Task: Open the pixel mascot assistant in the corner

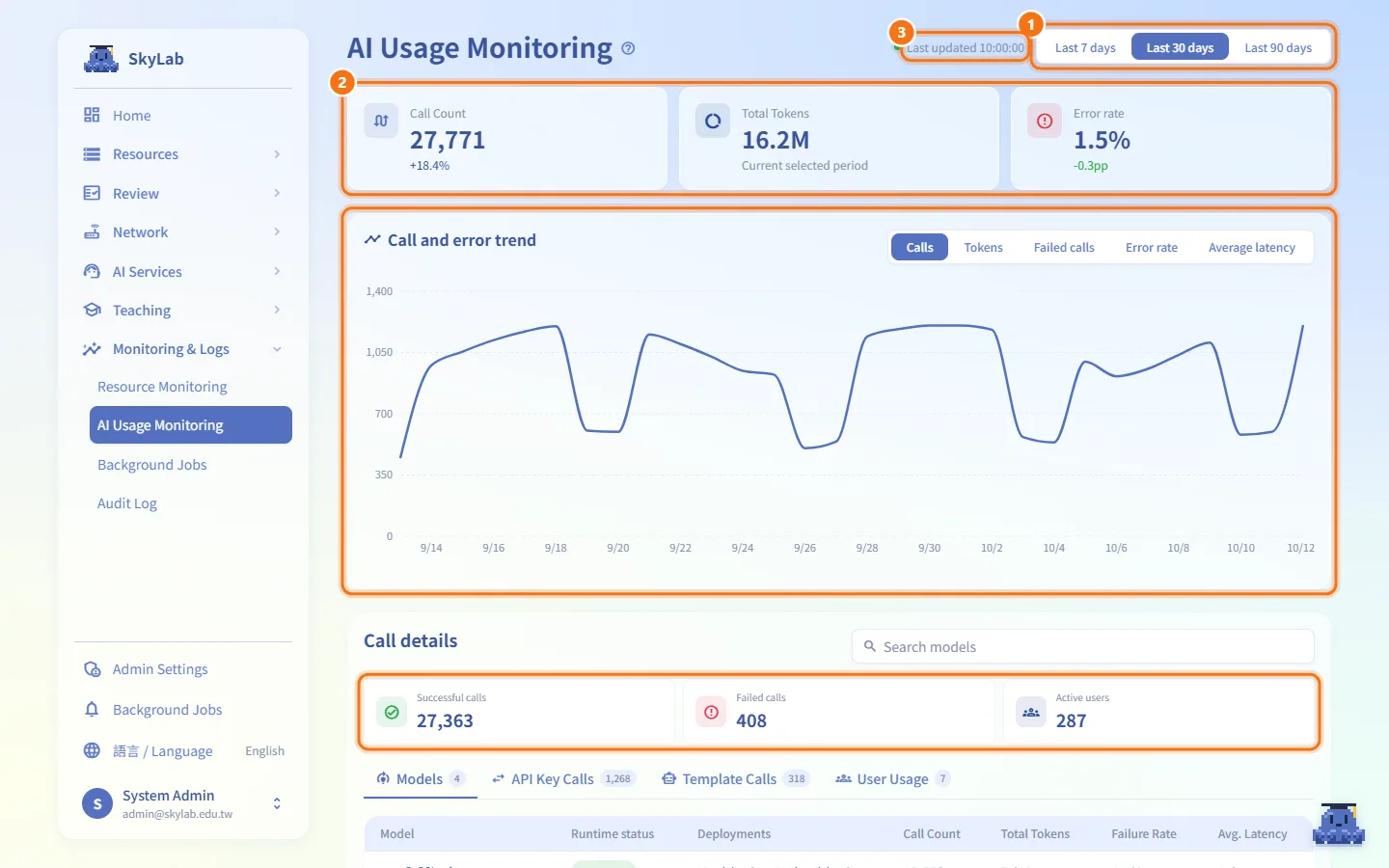Action: click(x=1339, y=825)
